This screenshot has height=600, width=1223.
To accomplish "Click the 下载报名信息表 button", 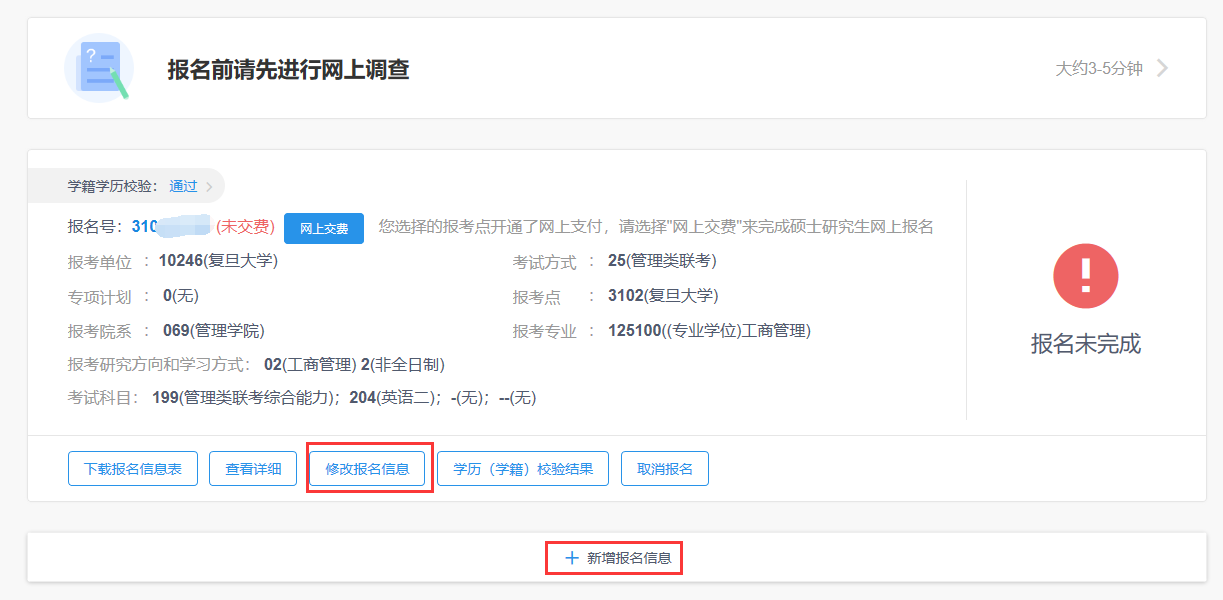I will tap(133, 469).
